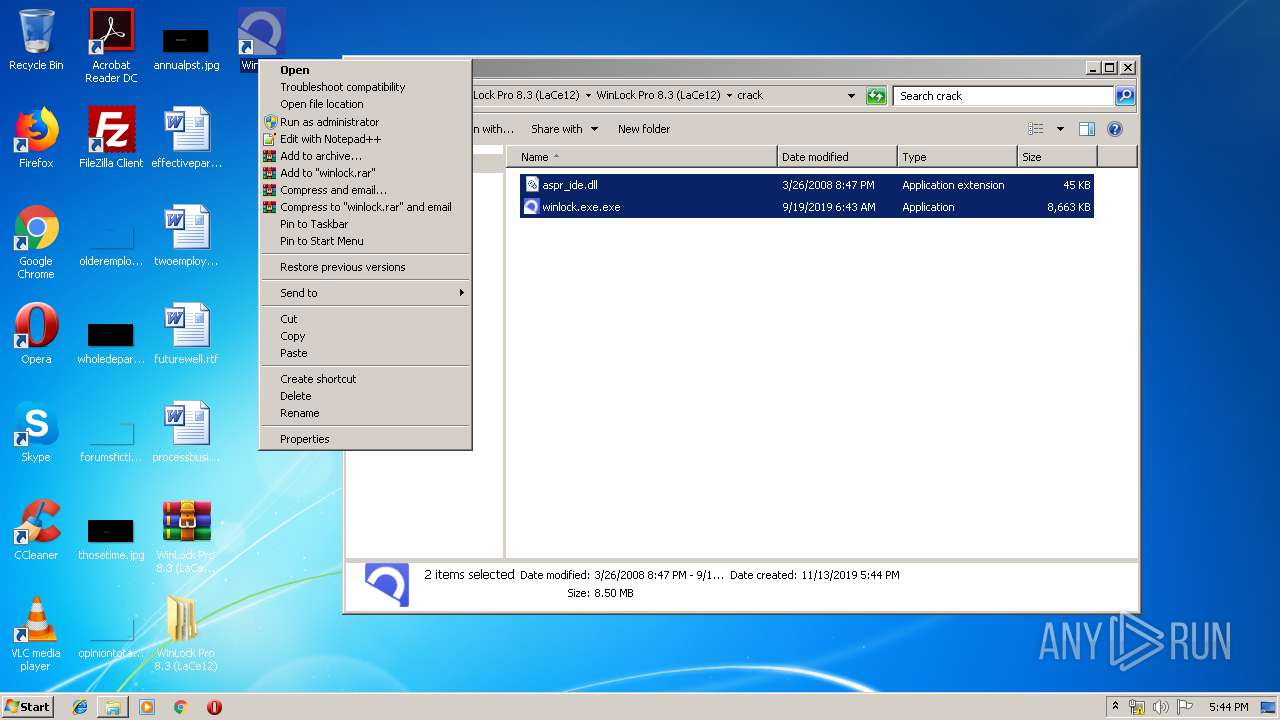The width and height of the screenshot is (1280, 720).
Task: Open the change view options dropdown arrow
Action: pos(1060,129)
